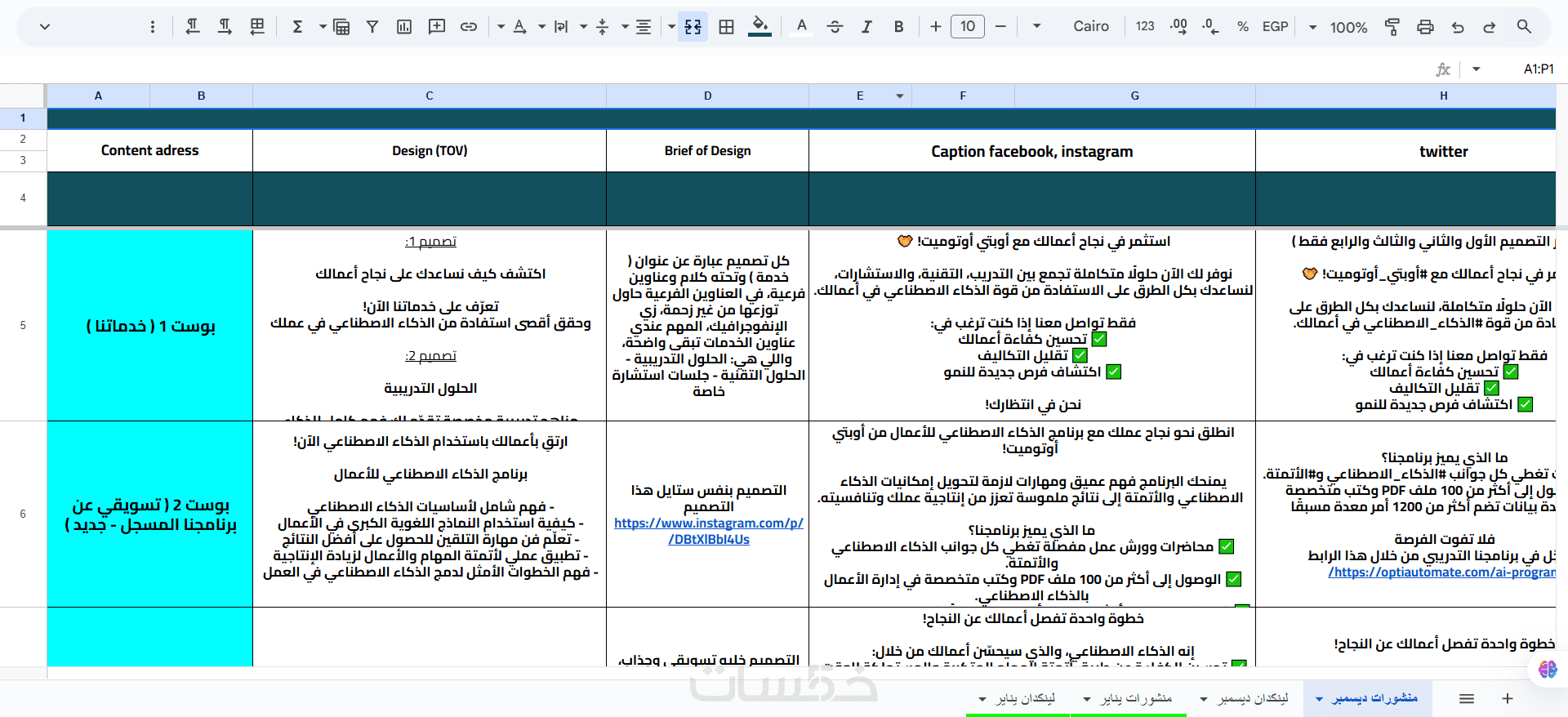Select the منشورات ديسمبر sheet tab
This screenshot has height=717, width=1568.
[x=1374, y=698]
